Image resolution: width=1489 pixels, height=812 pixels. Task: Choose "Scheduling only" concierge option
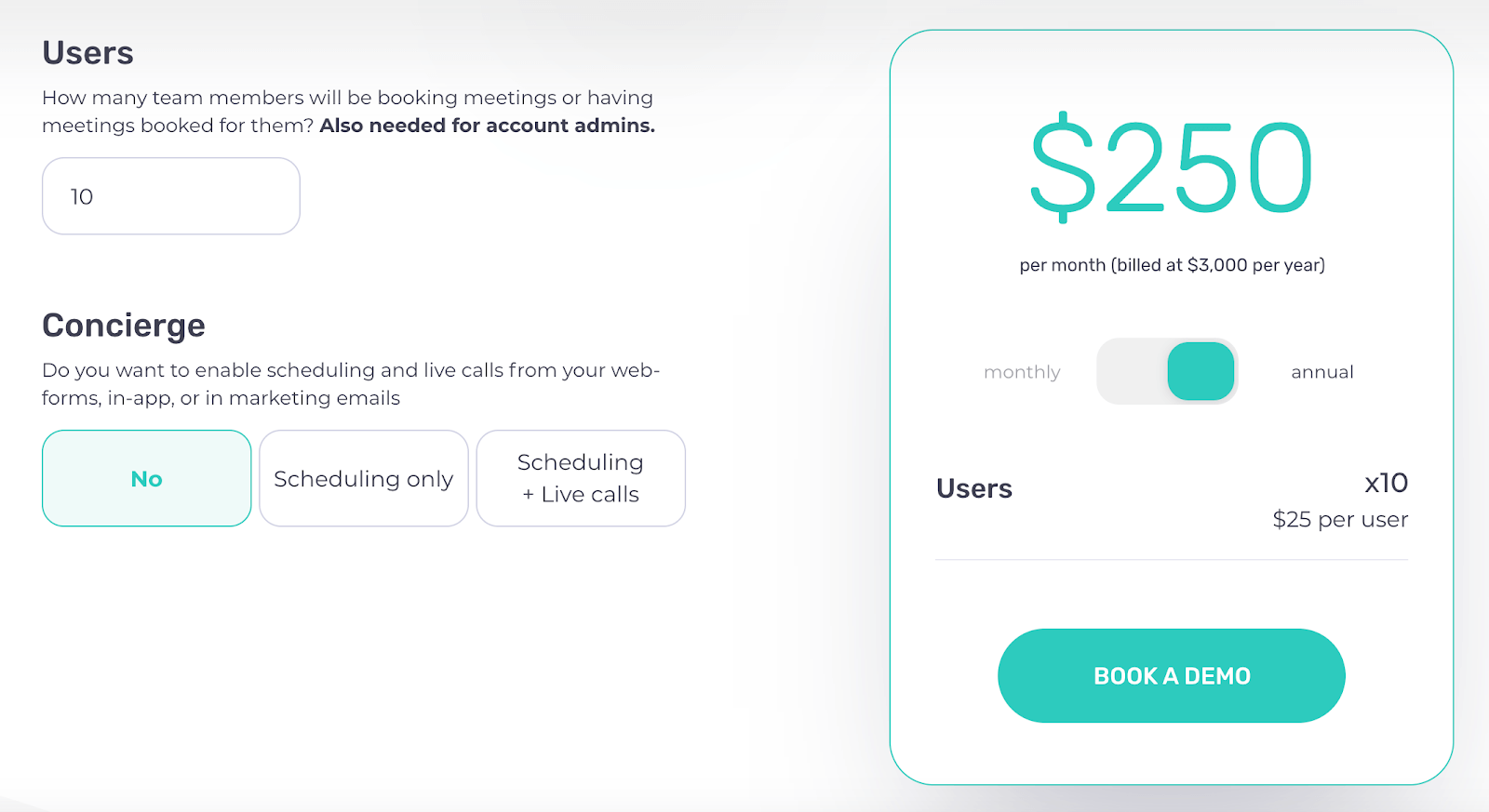tap(364, 478)
